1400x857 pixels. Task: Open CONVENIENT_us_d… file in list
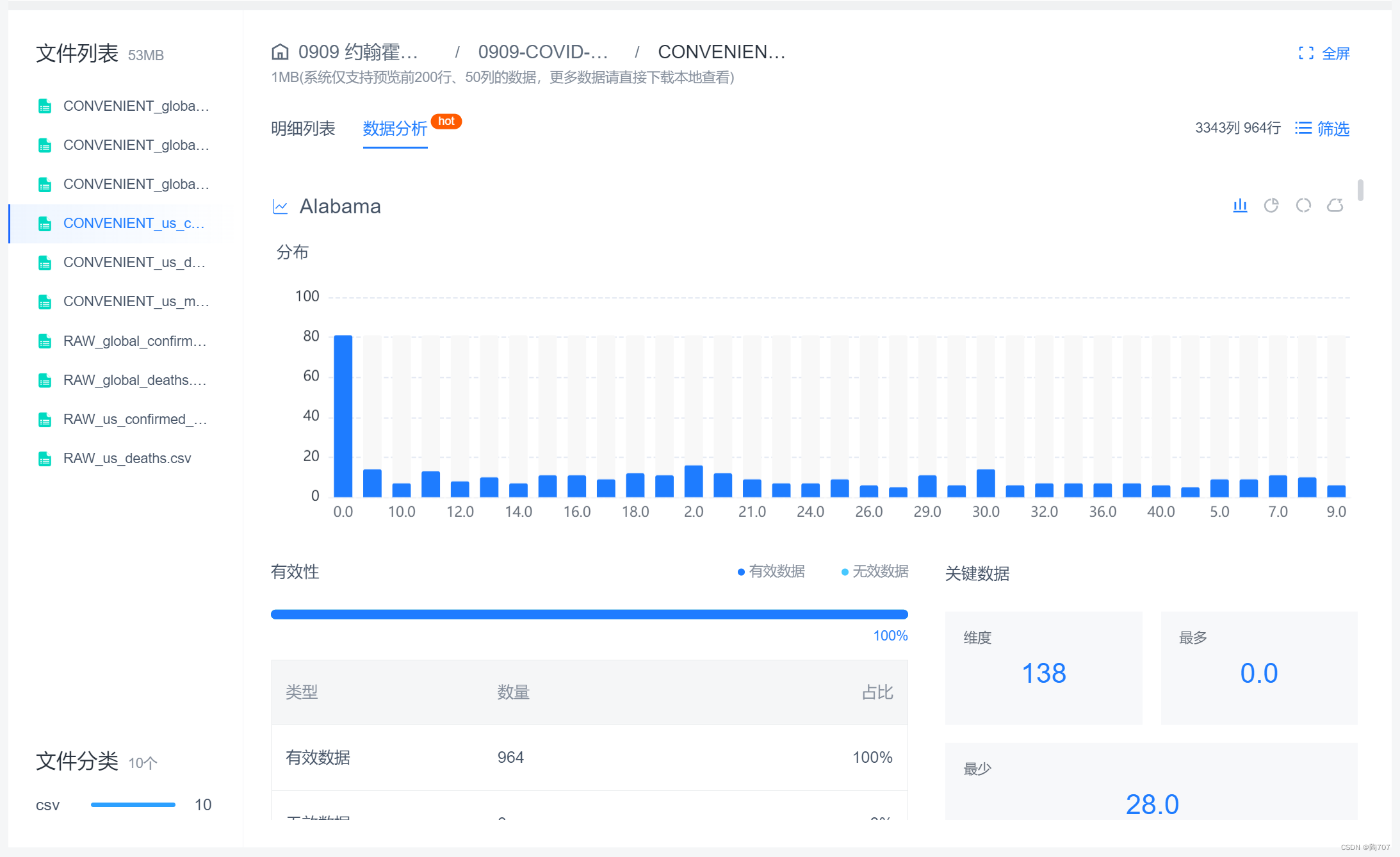(x=134, y=263)
